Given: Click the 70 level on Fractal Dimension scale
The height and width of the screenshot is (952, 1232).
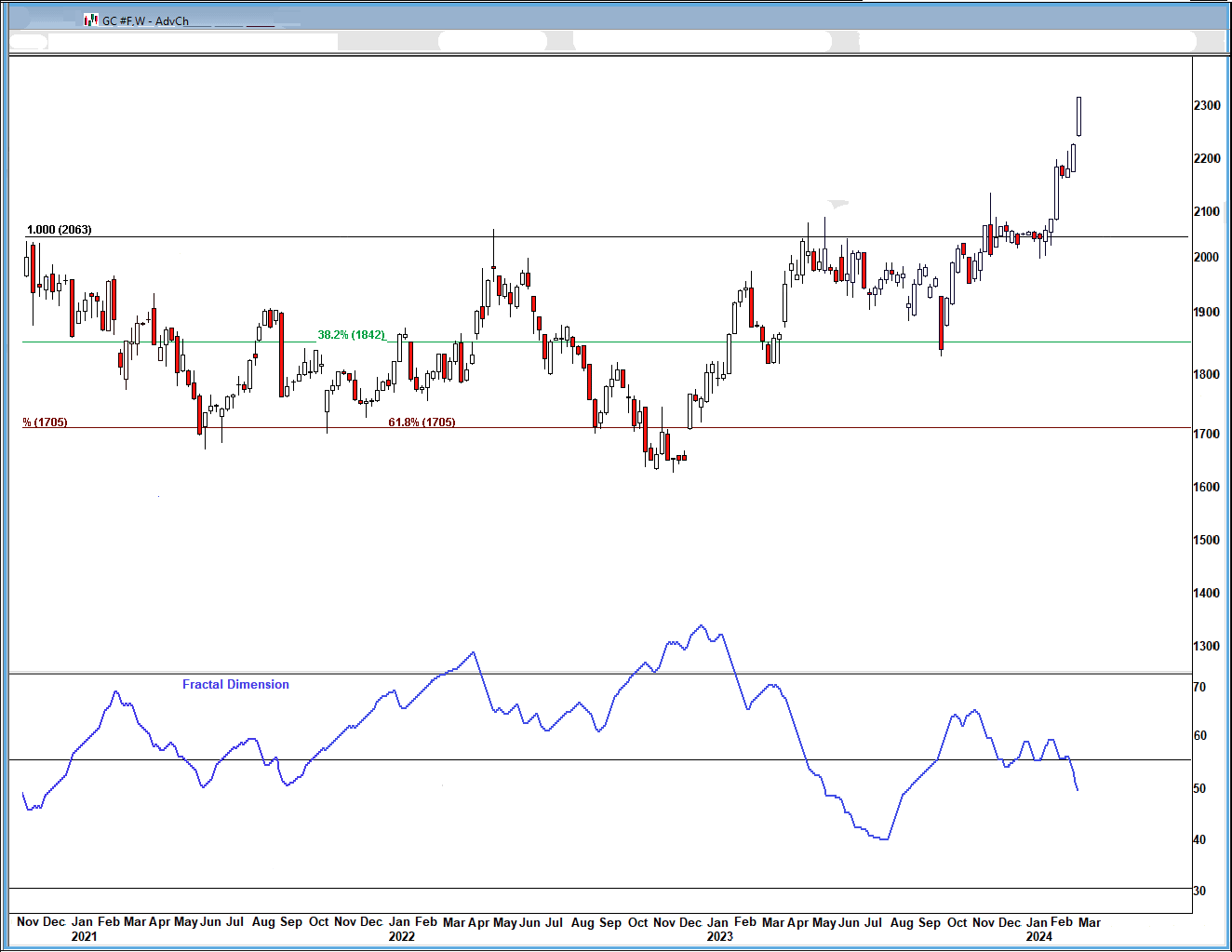Looking at the screenshot, I should coord(1199,688).
